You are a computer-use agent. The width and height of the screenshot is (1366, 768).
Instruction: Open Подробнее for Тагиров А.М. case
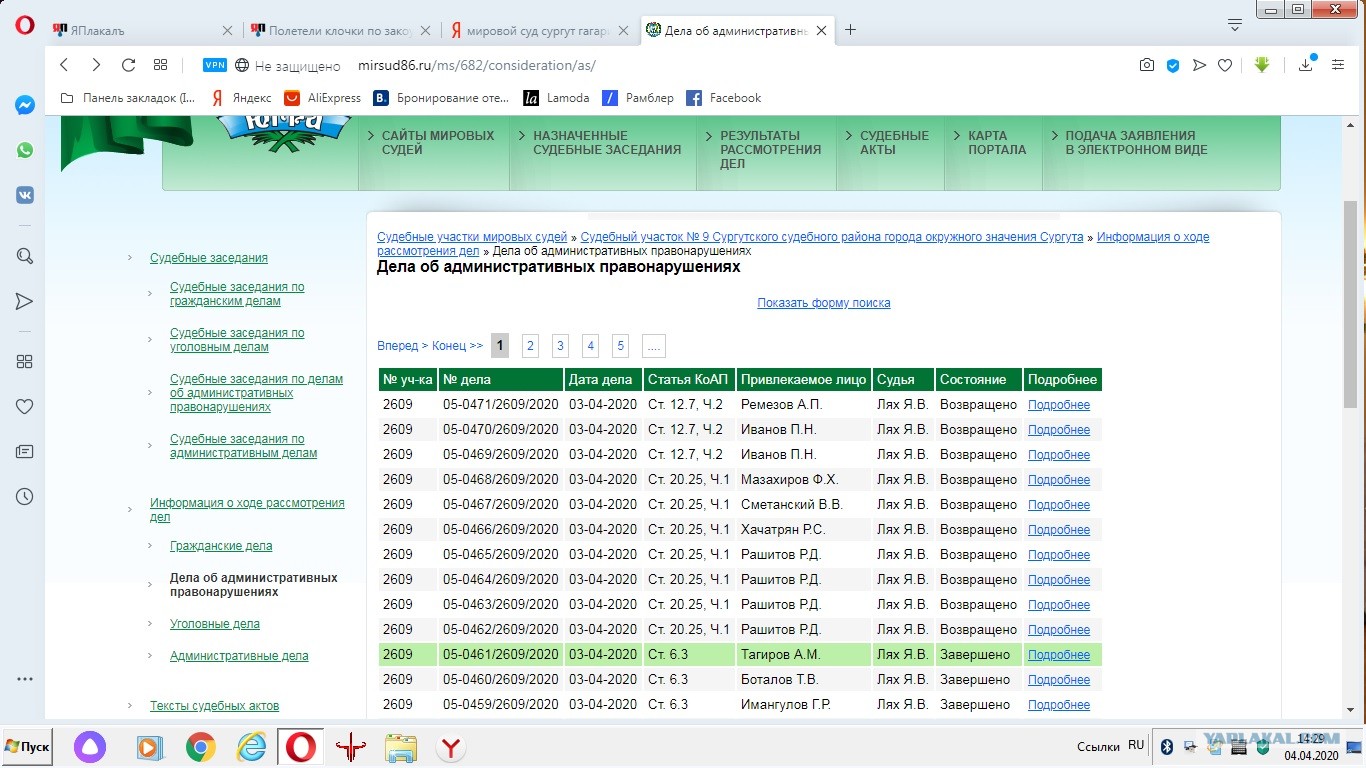pyautogui.click(x=1059, y=655)
